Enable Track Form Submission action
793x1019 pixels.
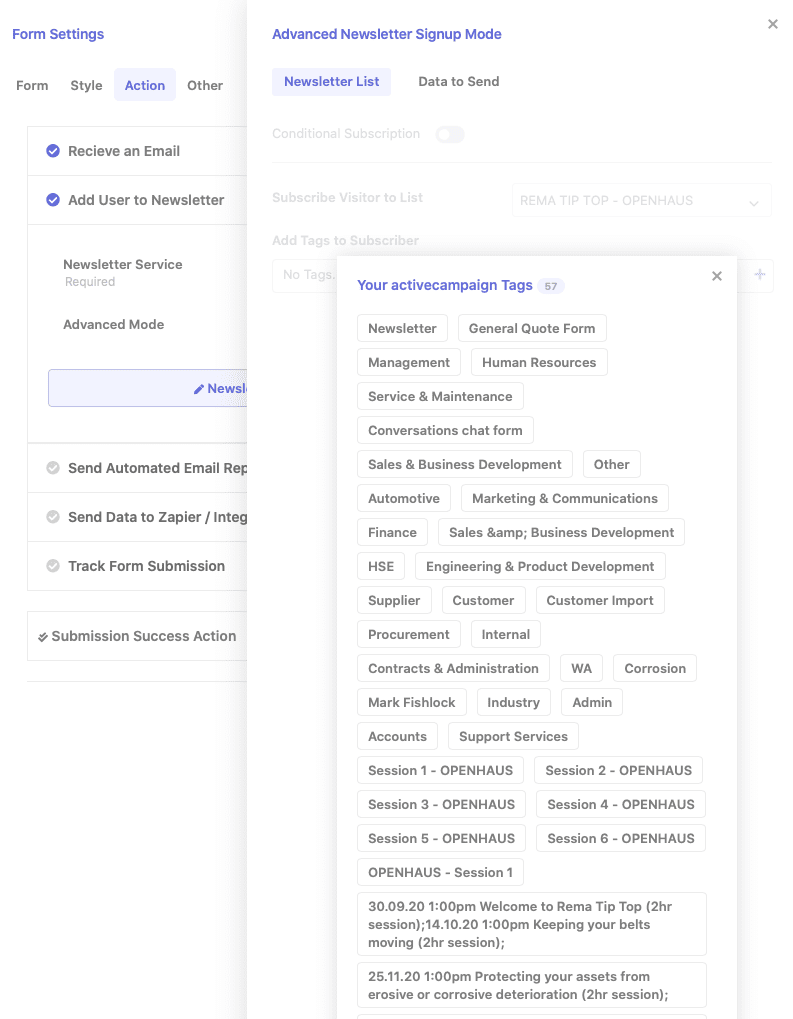[53, 566]
